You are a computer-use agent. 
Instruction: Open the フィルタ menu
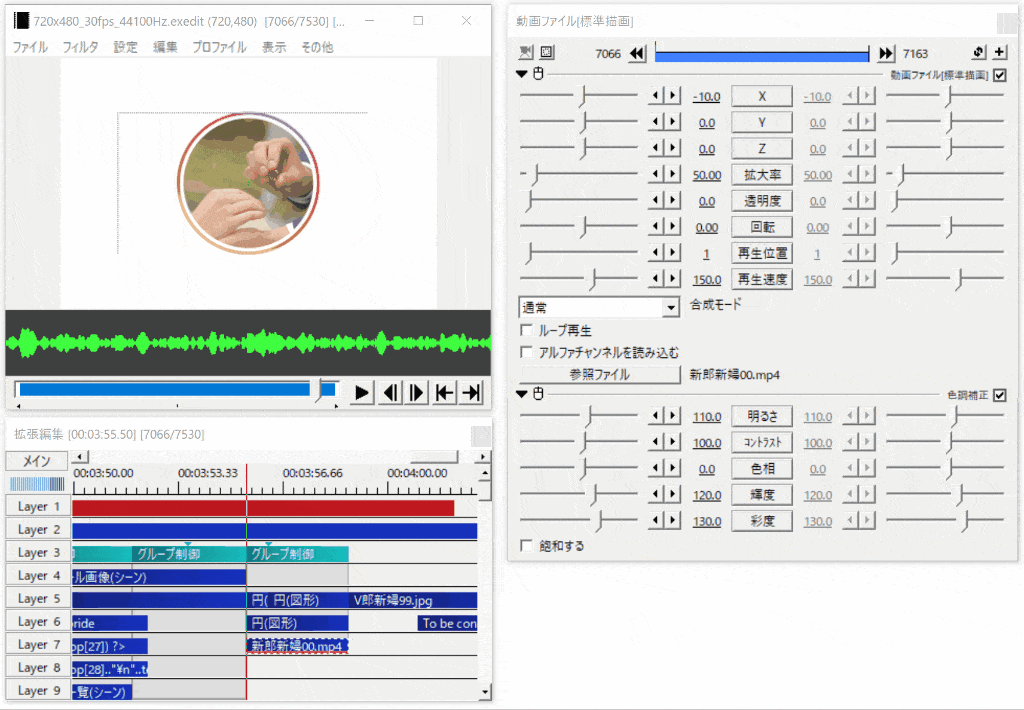coord(80,47)
